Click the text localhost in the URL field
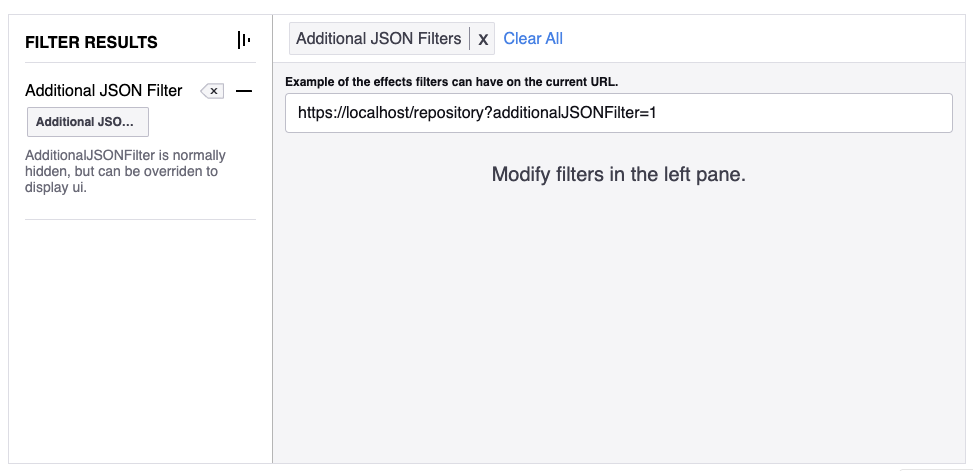 point(376,113)
